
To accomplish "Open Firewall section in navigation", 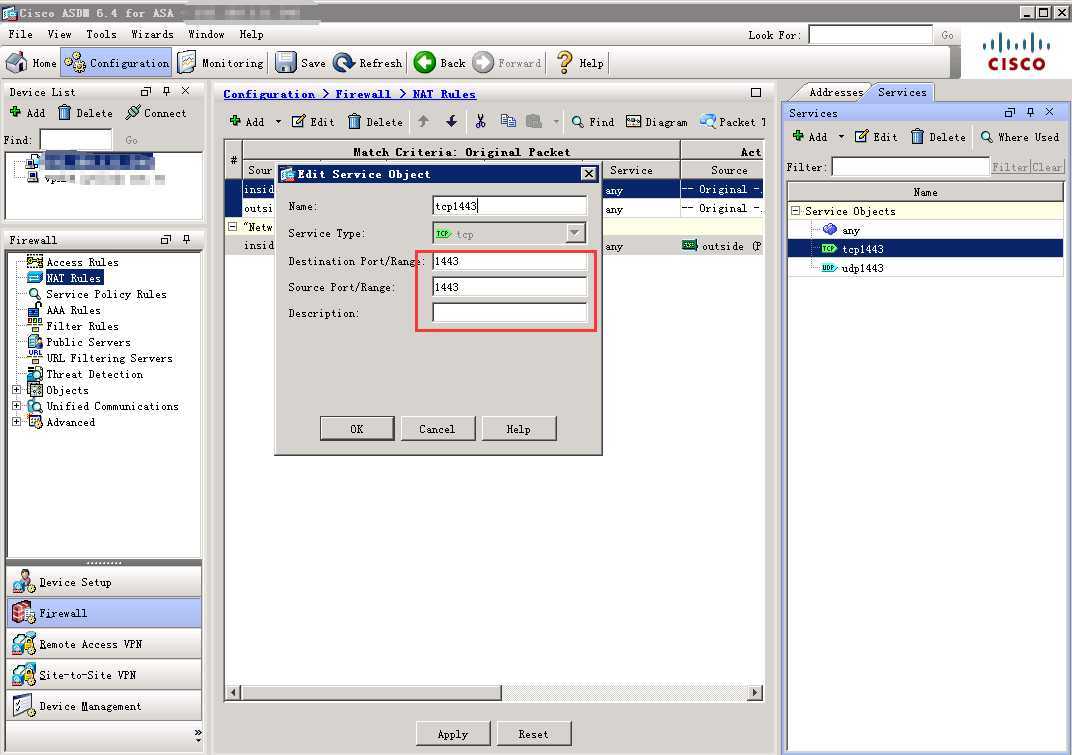I will (104, 613).
